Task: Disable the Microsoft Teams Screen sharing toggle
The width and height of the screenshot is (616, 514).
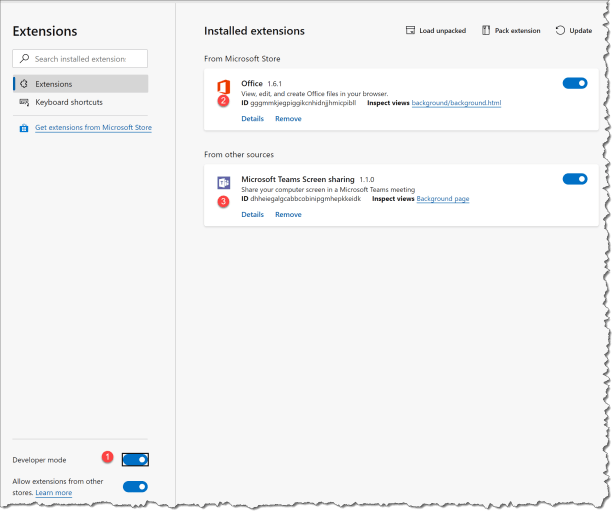Action: [575, 179]
